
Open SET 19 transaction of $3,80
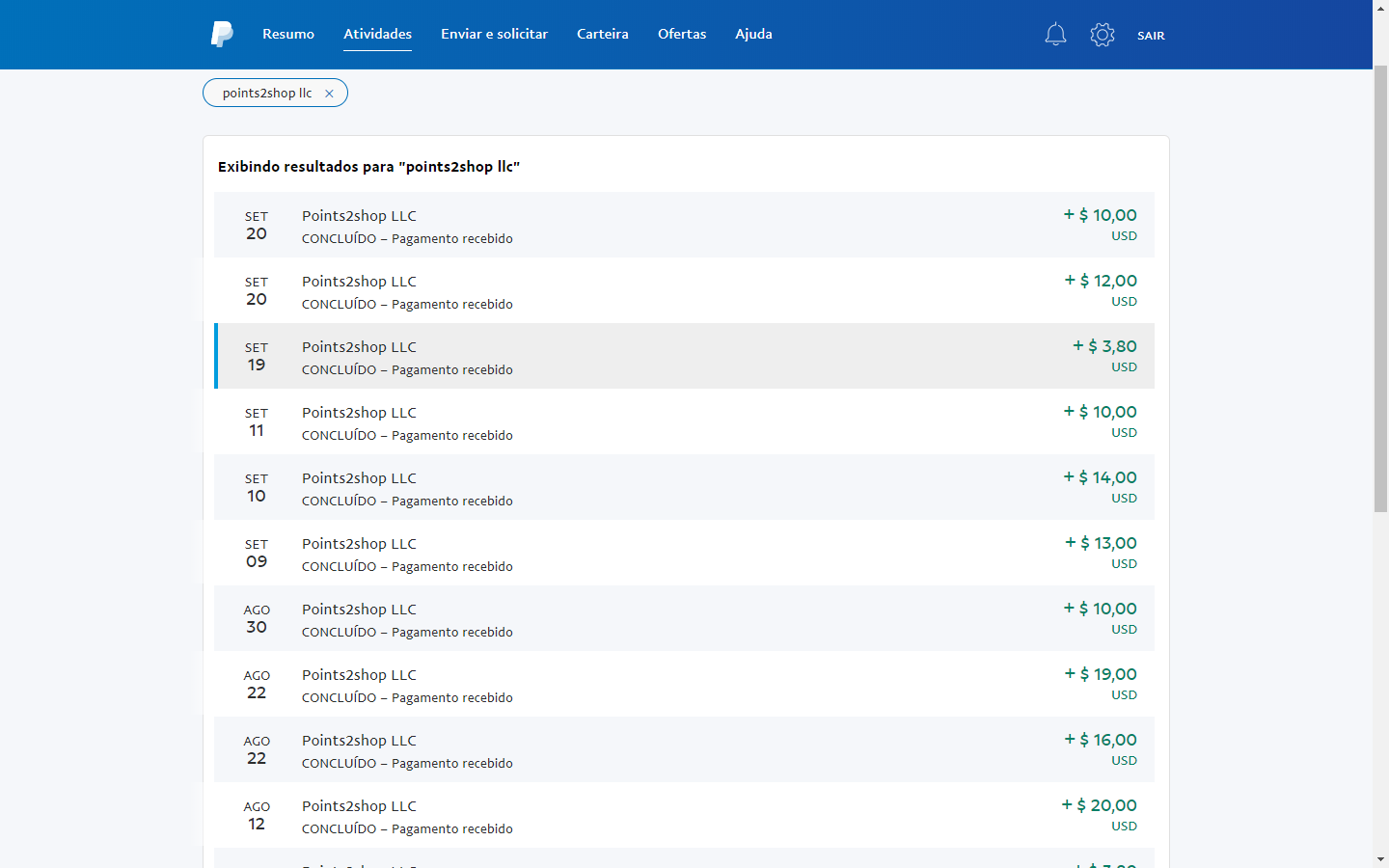click(x=684, y=356)
